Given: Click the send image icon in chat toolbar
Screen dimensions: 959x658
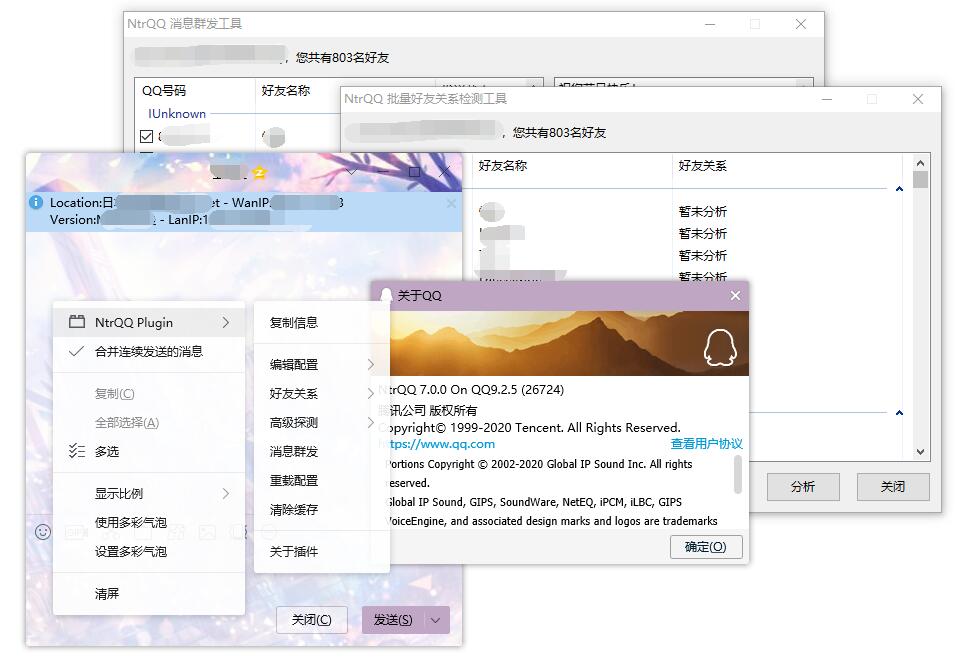Looking at the screenshot, I should (x=207, y=533).
